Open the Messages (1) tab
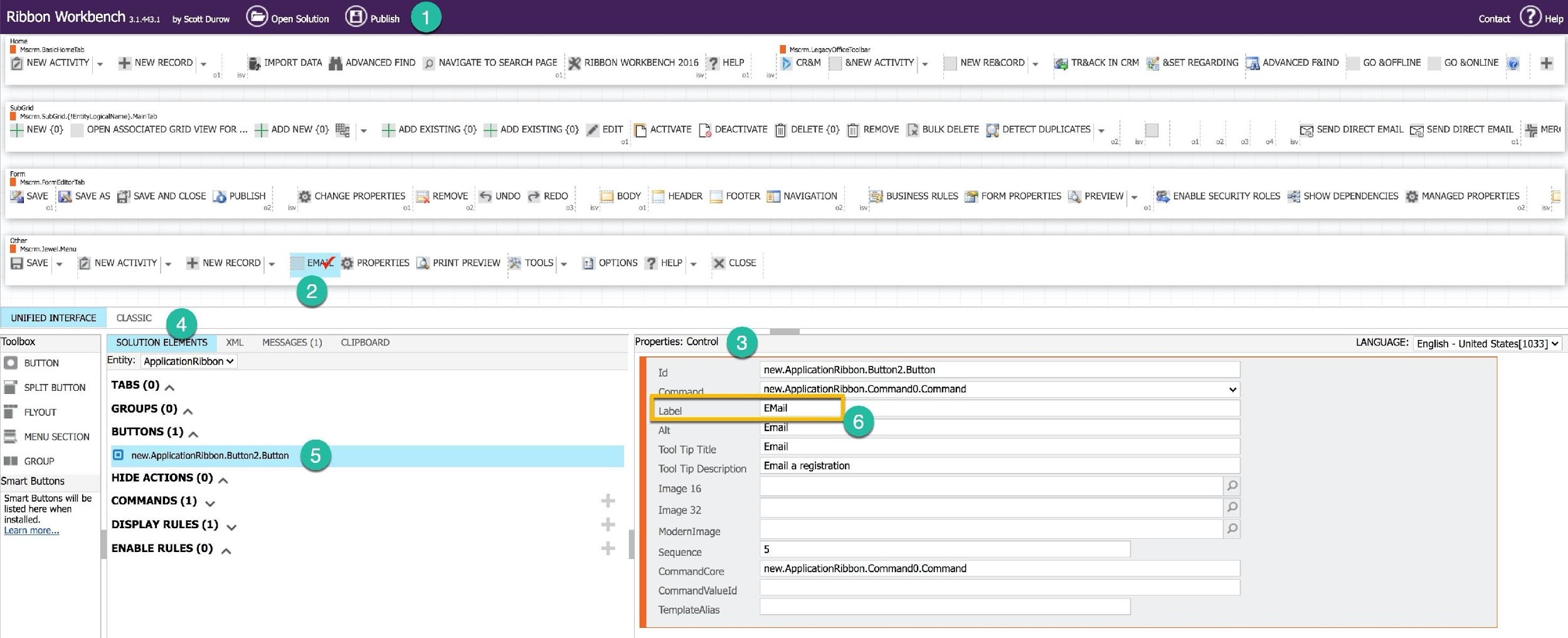Image resolution: width=1568 pixels, height=638 pixels. 292,343
